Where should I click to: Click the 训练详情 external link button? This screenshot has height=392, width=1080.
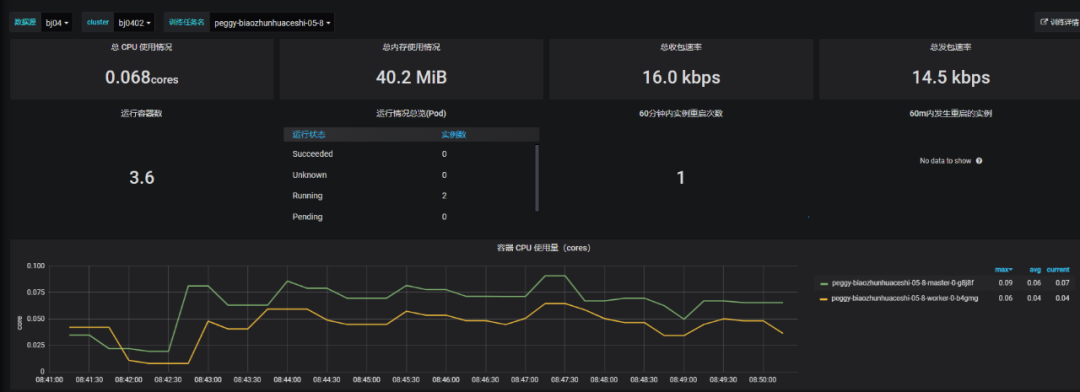(x=1058, y=22)
